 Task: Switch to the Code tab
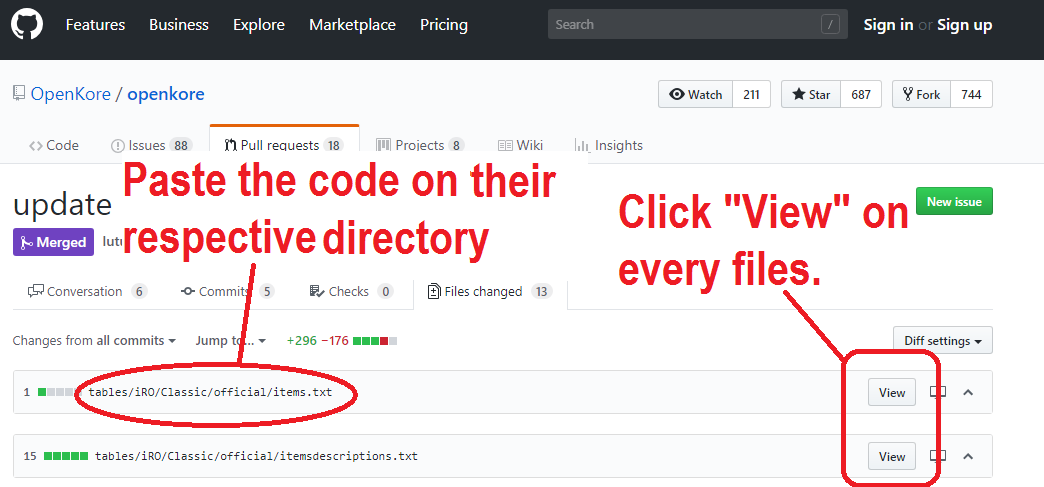click(x=54, y=145)
